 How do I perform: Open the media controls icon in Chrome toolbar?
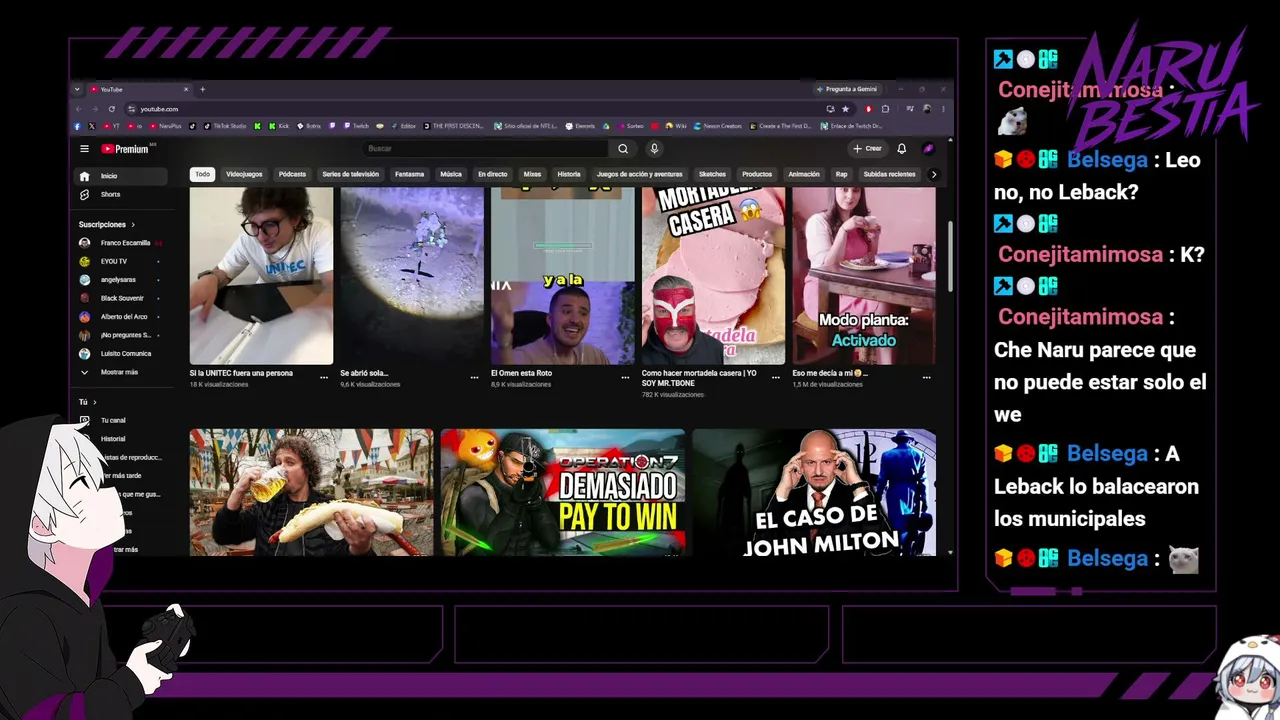click(x=910, y=109)
